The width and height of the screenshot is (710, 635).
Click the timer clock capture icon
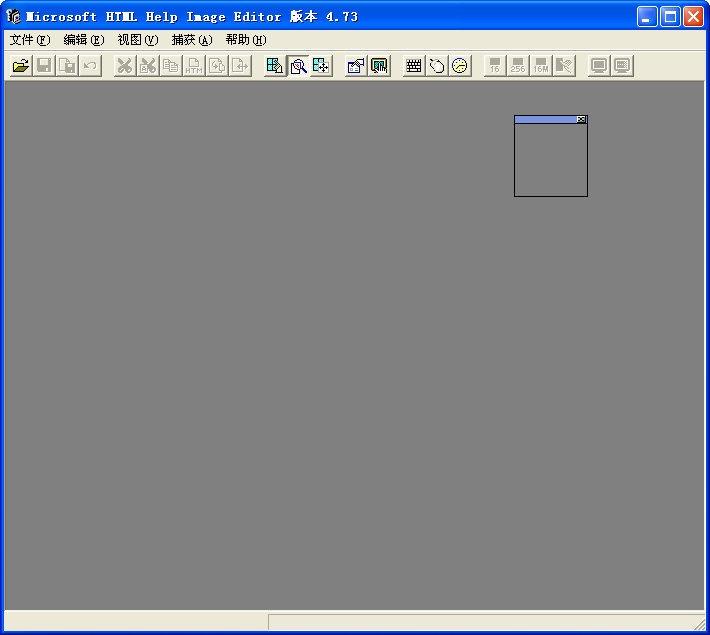point(460,66)
